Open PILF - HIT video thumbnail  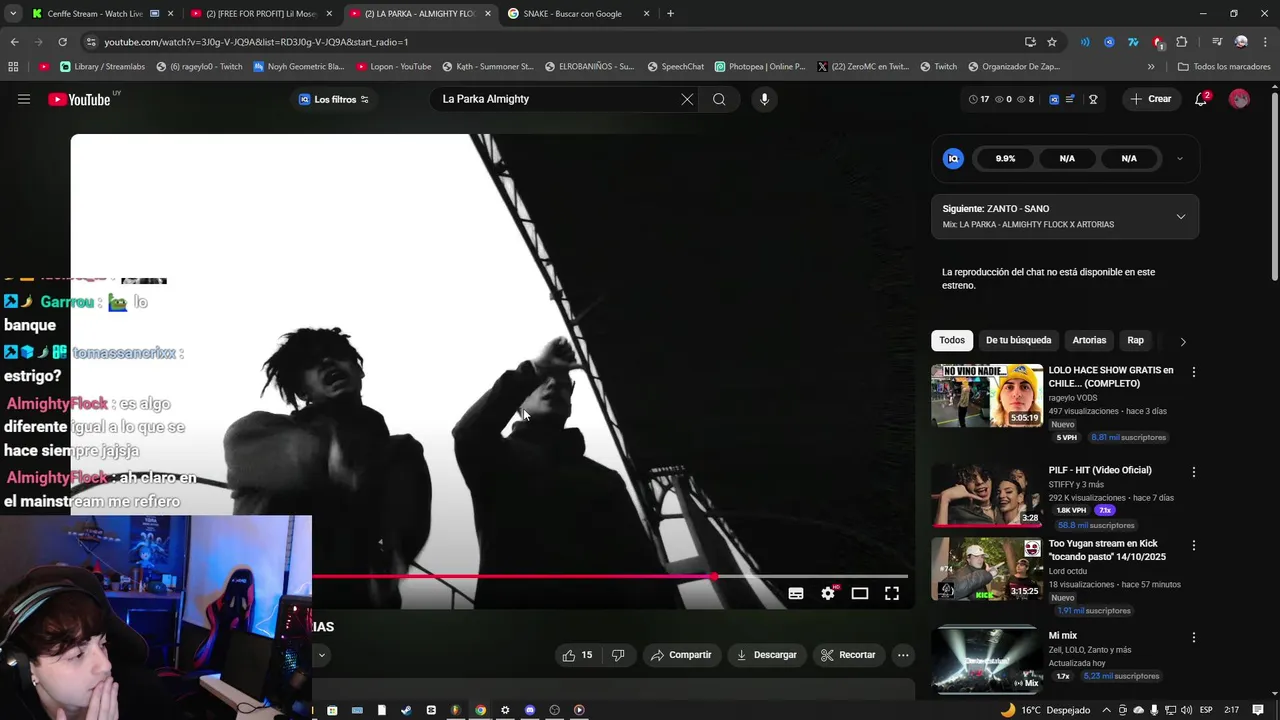point(987,494)
